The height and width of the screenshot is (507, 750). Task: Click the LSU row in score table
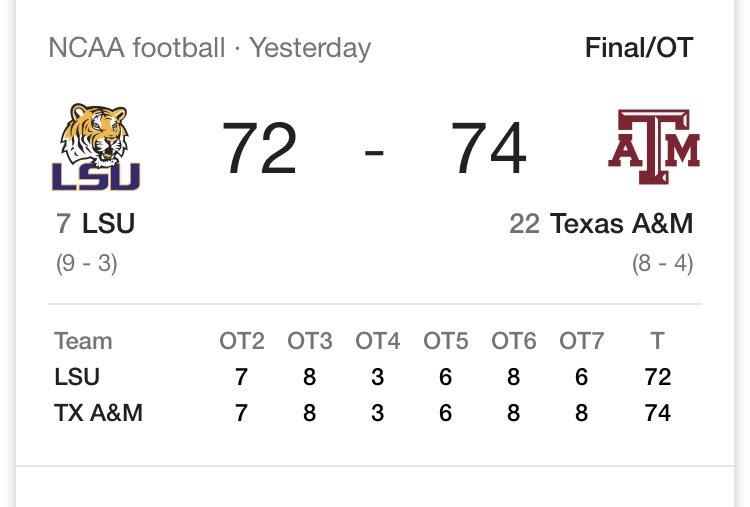click(x=363, y=377)
